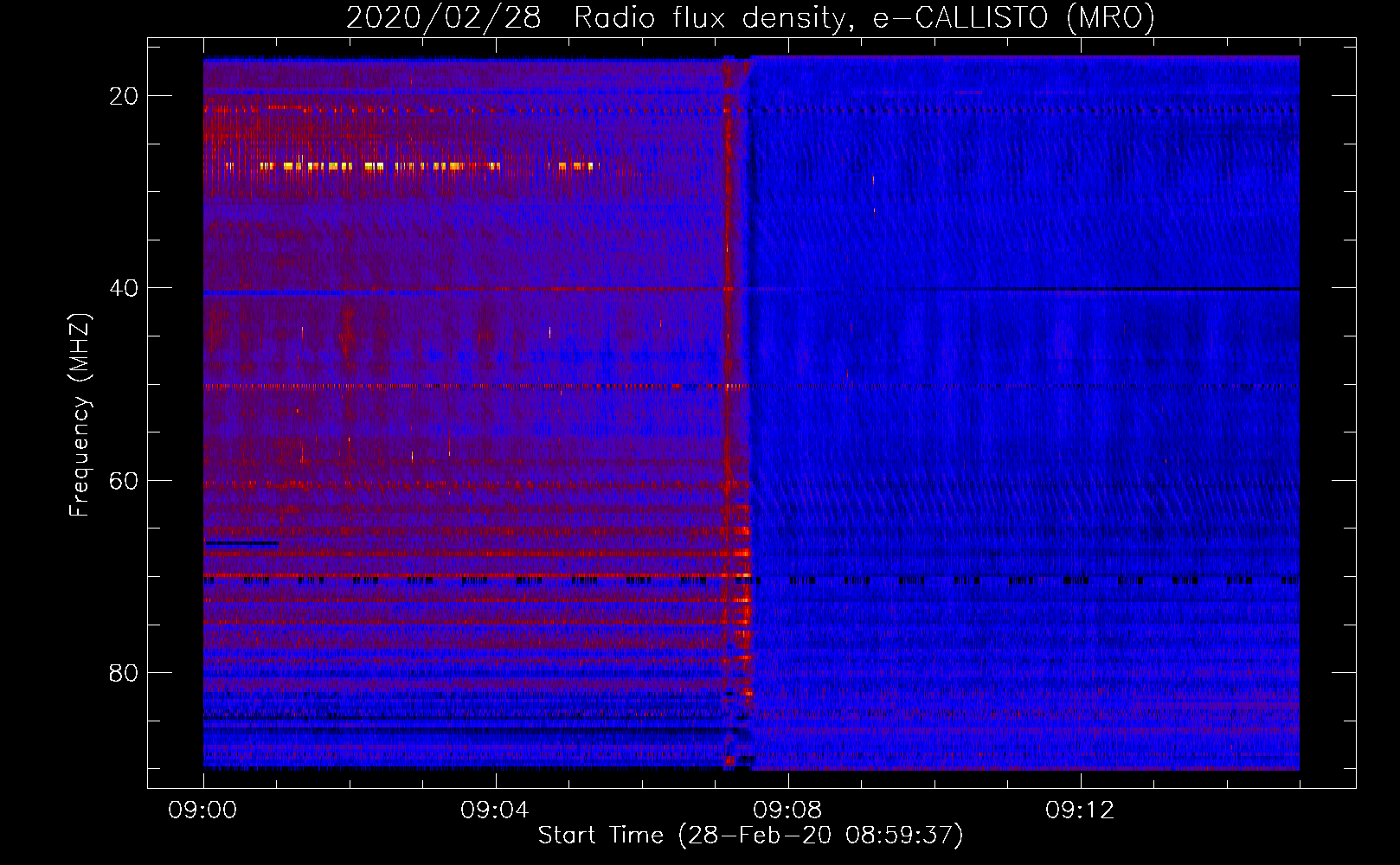
Task: Select the 'Frequency (MHZ)' axis label
Action: pos(79,415)
